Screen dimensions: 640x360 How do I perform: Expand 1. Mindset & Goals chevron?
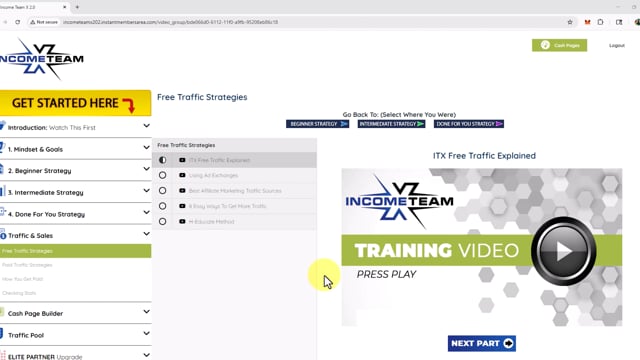[x=146, y=147]
